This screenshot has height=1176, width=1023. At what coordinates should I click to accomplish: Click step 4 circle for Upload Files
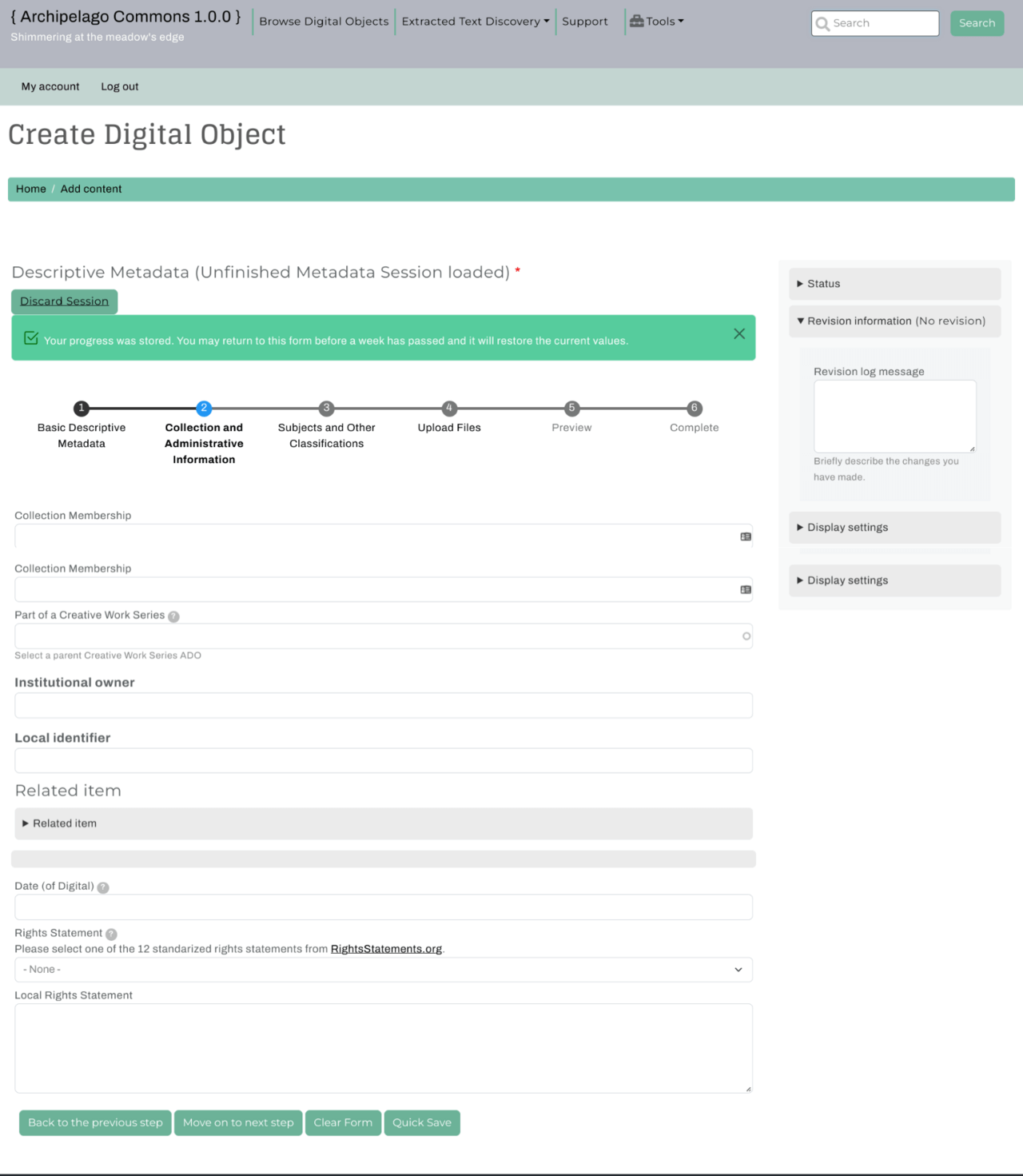click(x=449, y=409)
